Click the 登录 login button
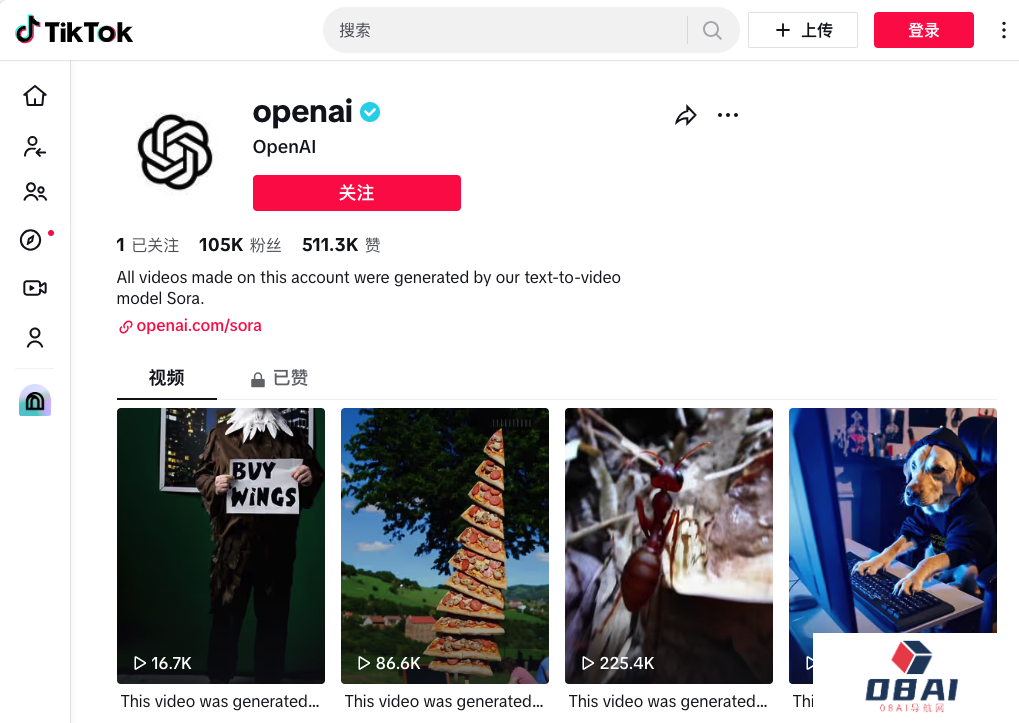 (x=923, y=30)
